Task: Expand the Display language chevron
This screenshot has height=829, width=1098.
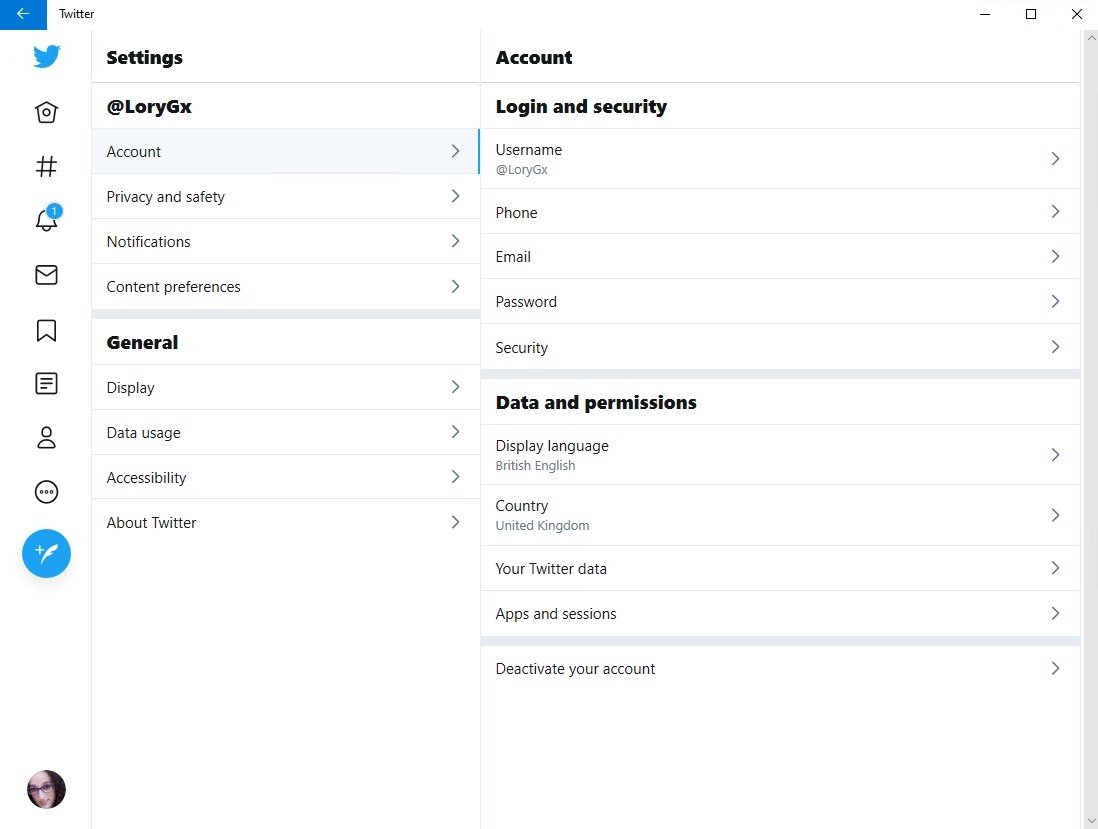Action: [1055, 455]
